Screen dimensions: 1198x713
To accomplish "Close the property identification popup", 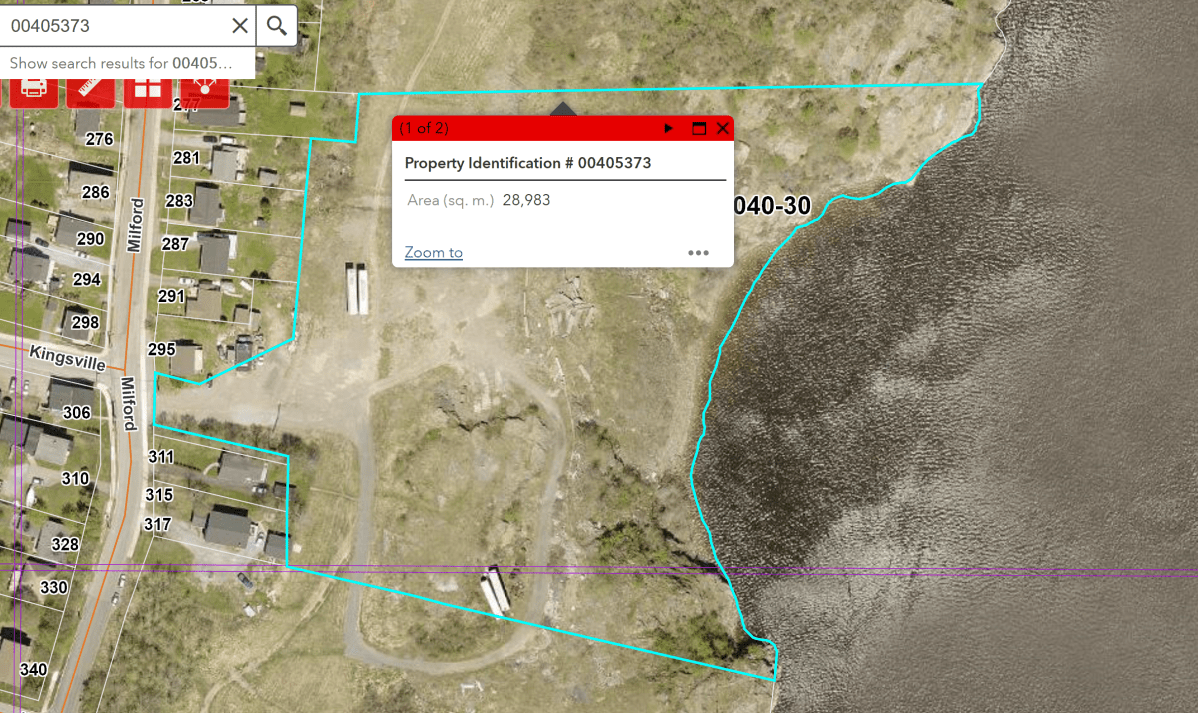I will pyautogui.click(x=722, y=128).
